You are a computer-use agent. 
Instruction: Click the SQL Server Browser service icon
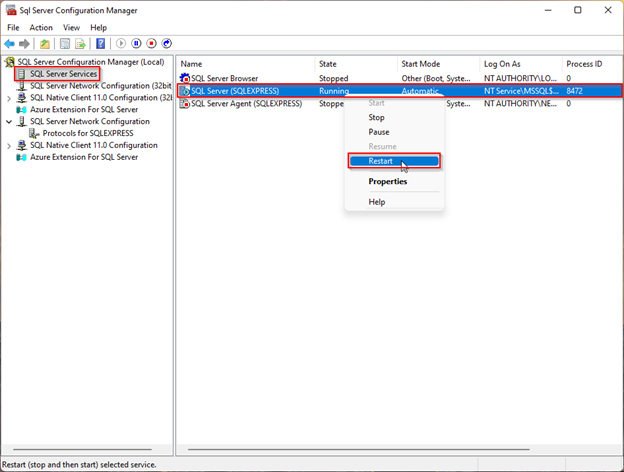coord(185,78)
